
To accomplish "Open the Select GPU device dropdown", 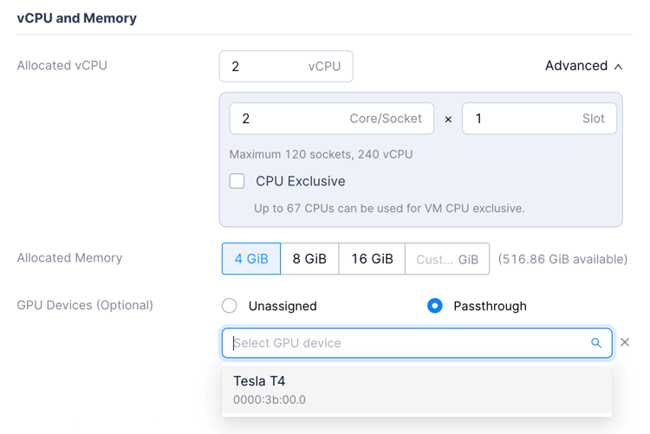I will pos(417,343).
